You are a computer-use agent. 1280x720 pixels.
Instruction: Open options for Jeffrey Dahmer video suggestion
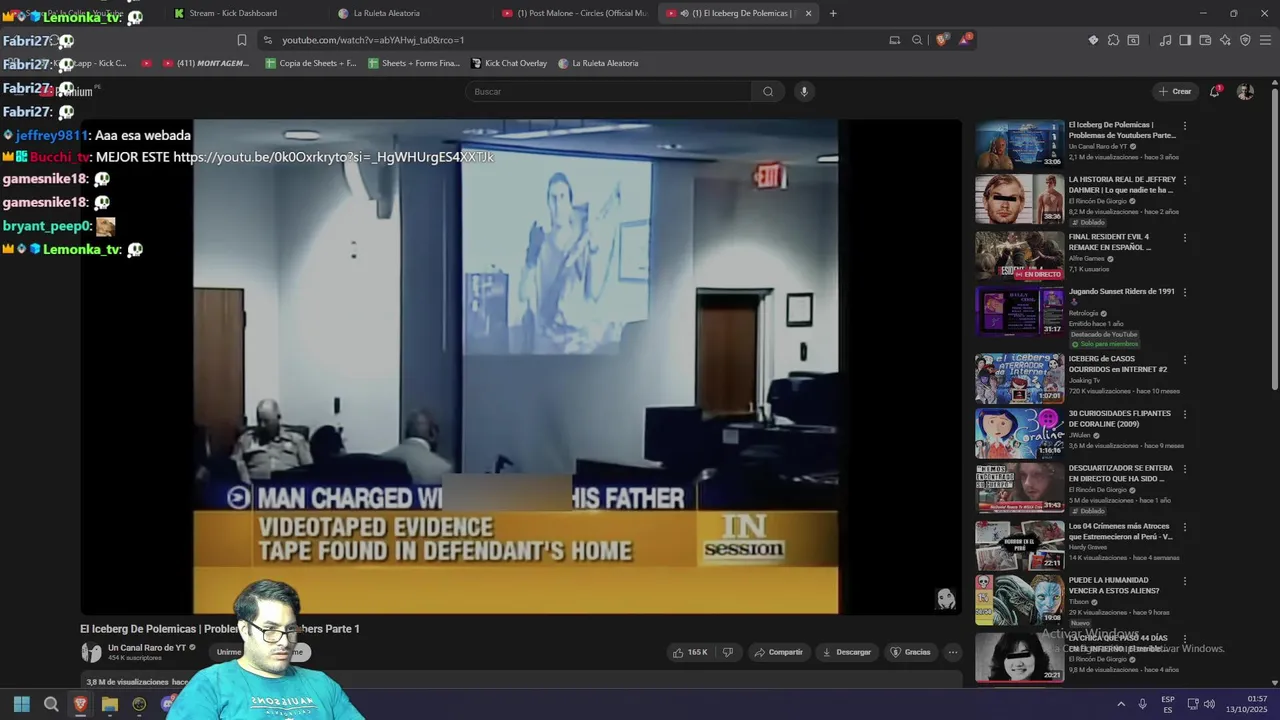click(1185, 181)
